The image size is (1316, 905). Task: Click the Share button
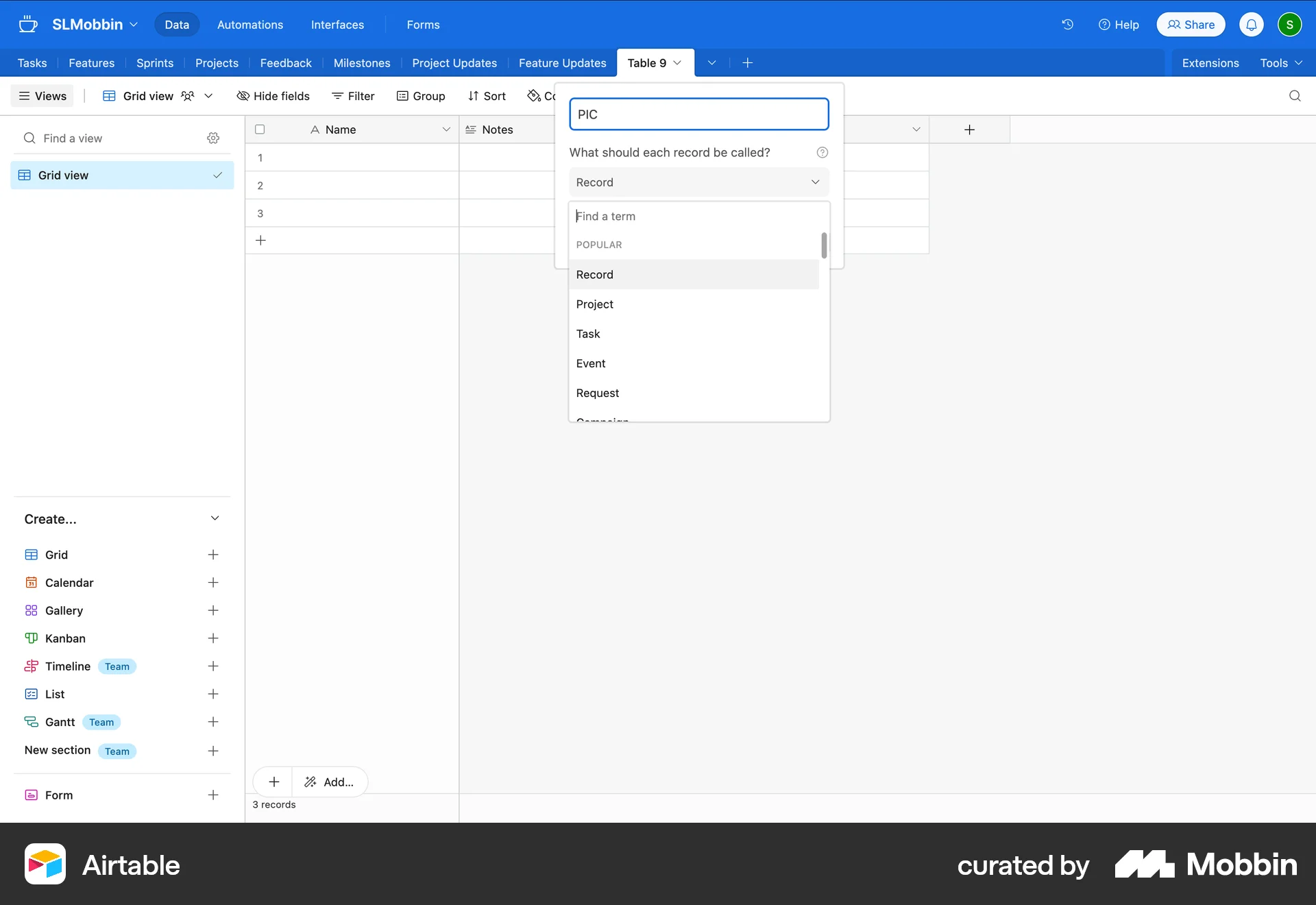[1191, 24]
